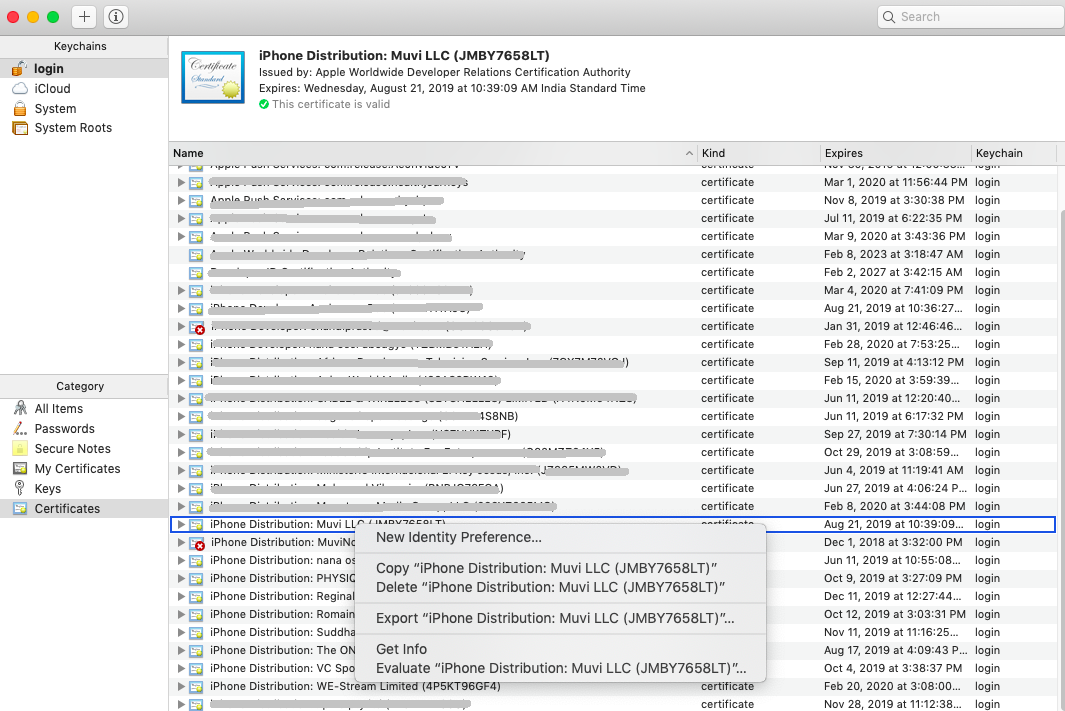Screen dimensions: 1065x711
Task: Expand the certificate expiring Mar 9, 2020
Action: coord(181,236)
